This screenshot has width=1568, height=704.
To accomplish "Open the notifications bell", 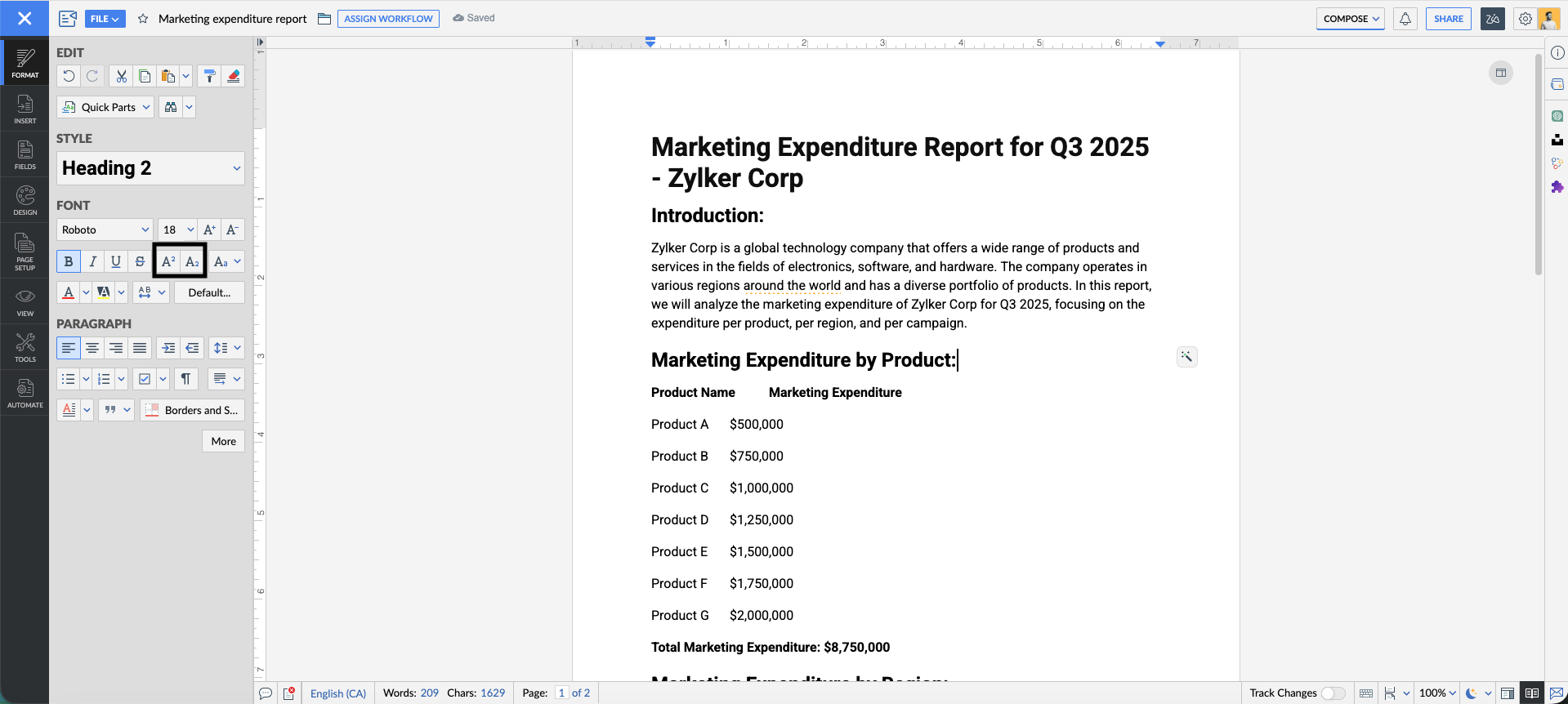I will 1405,19.
